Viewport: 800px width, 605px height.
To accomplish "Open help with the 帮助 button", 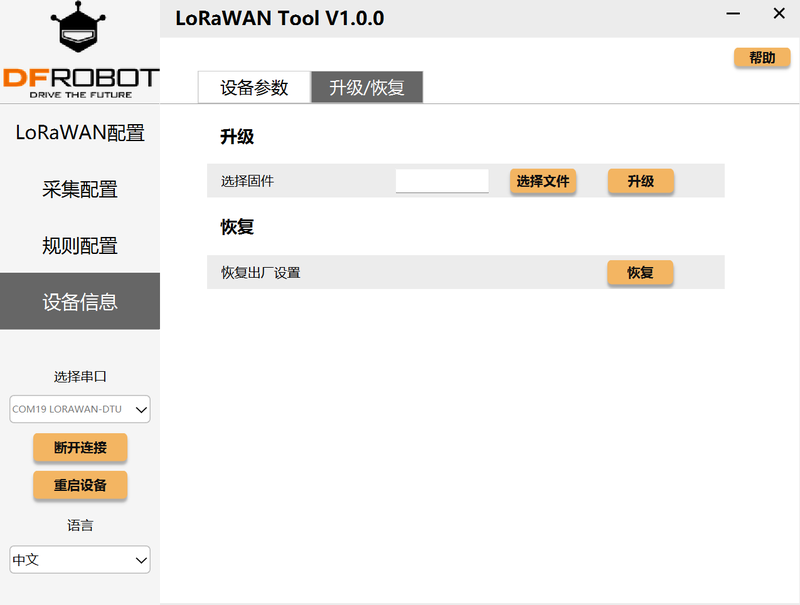I will pos(762,58).
